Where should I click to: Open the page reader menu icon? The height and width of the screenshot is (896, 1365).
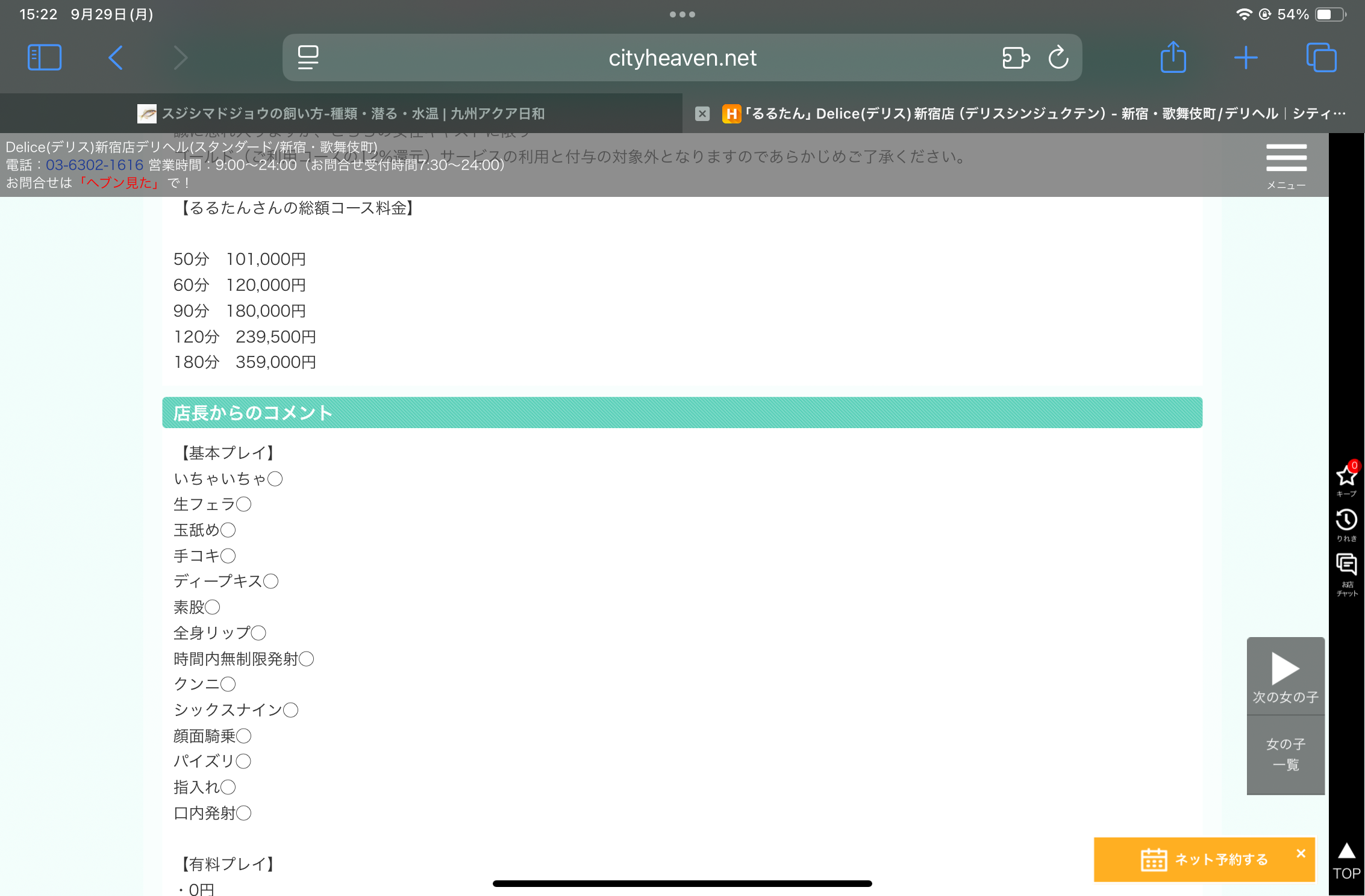pos(308,58)
